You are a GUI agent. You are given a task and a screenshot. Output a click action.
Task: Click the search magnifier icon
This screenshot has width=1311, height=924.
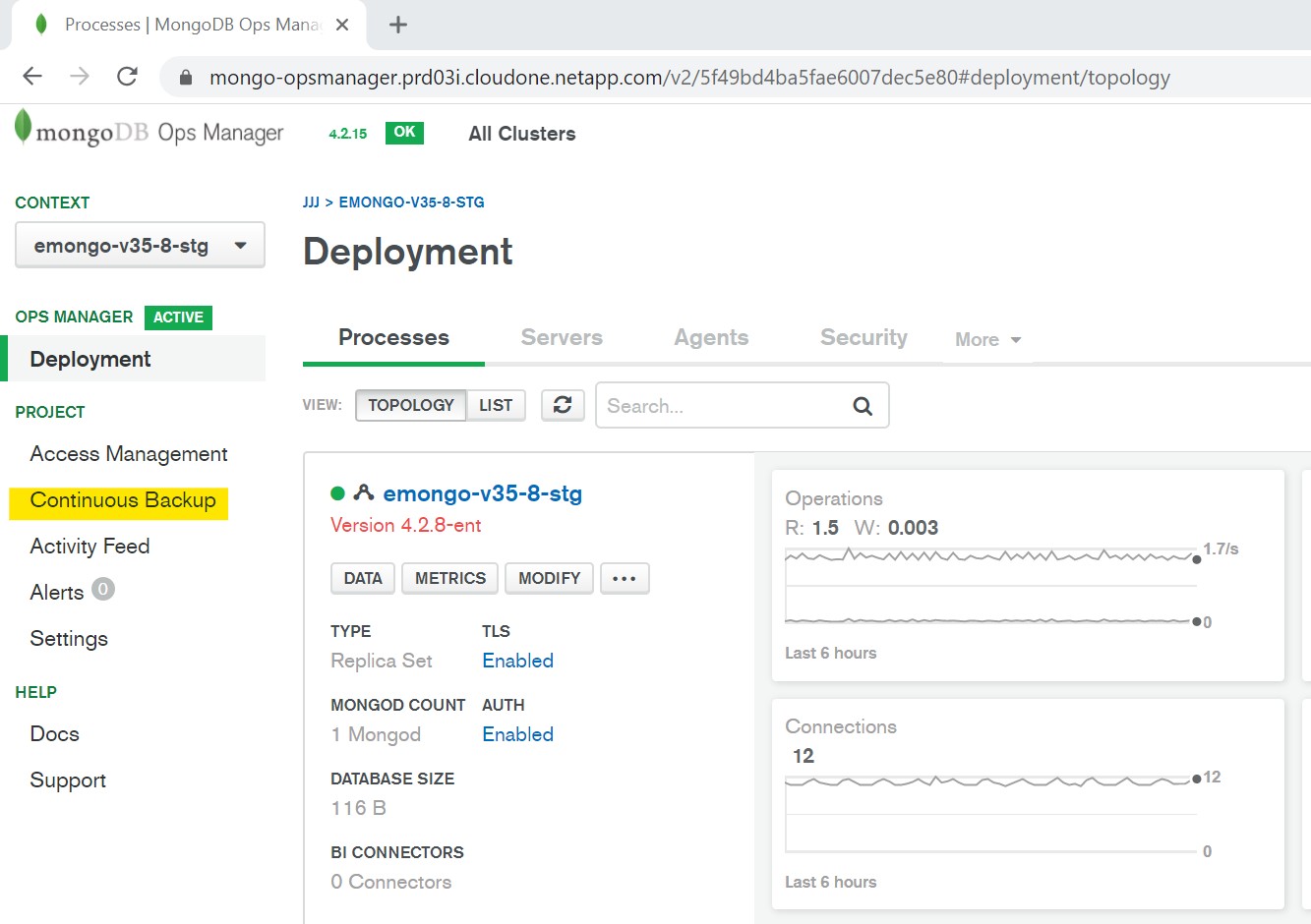(x=862, y=406)
